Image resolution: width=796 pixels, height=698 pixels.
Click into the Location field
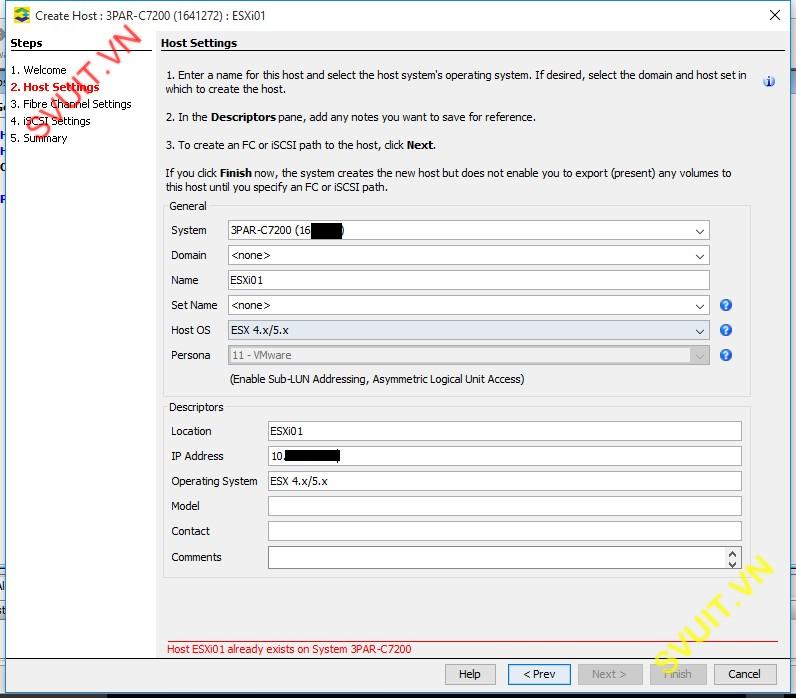click(505, 431)
